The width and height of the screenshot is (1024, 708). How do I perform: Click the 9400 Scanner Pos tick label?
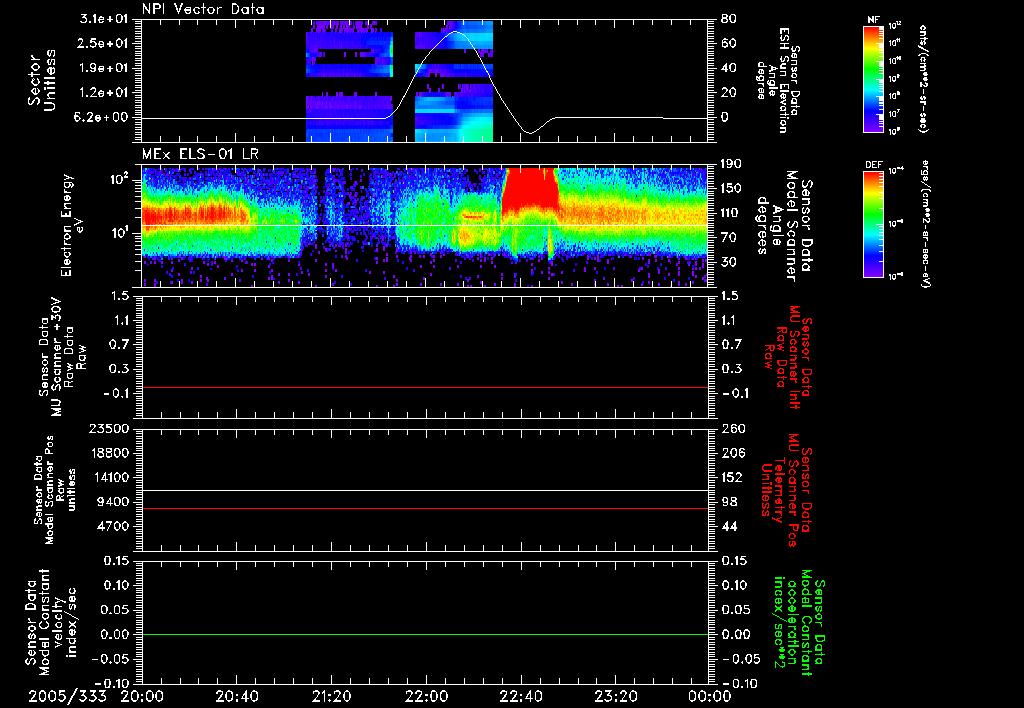pos(114,502)
